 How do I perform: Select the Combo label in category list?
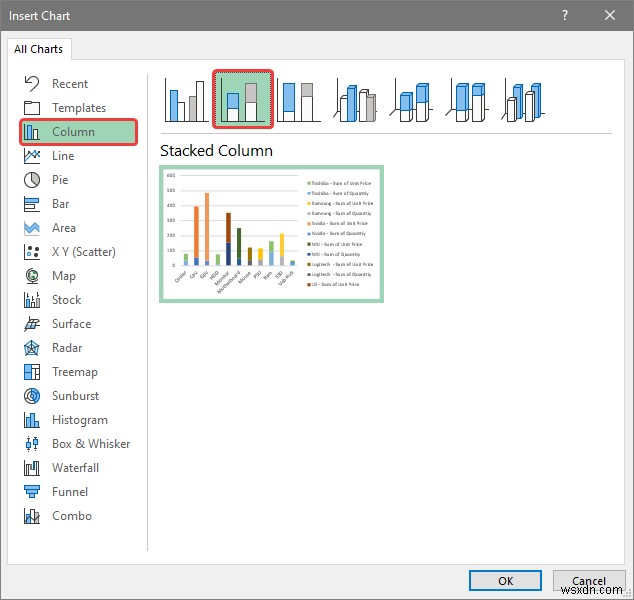click(72, 516)
